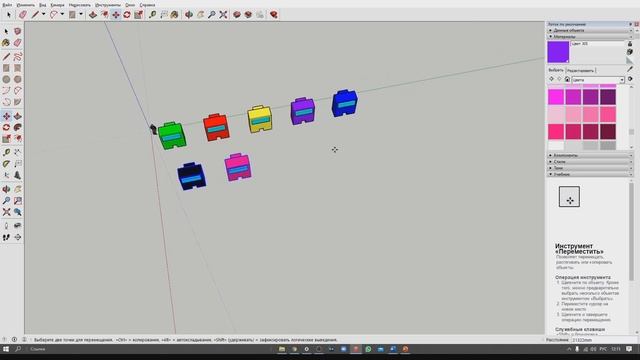The image size is (640, 360).
Task: Select the Paint Bucket in left tool palette
Action: [6, 42]
